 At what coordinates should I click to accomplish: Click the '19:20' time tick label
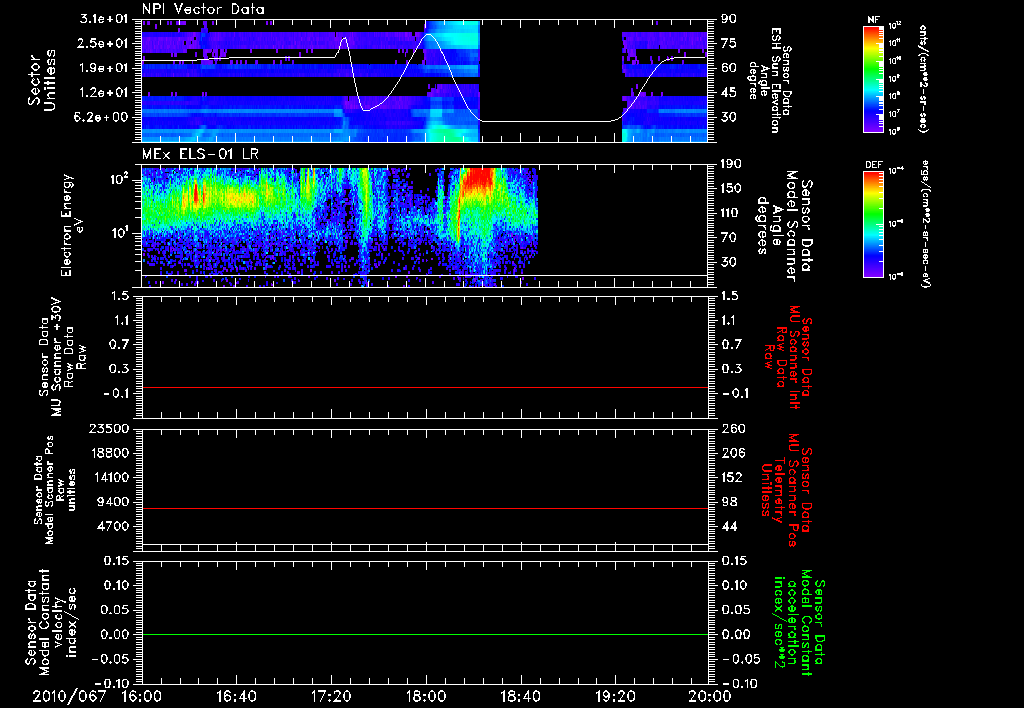[615, 696]
